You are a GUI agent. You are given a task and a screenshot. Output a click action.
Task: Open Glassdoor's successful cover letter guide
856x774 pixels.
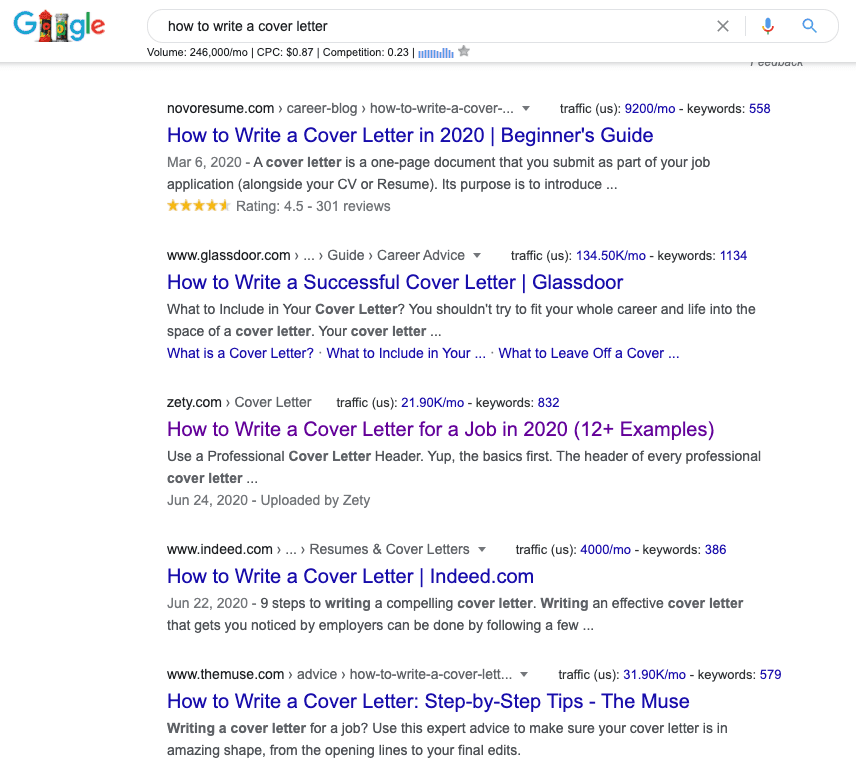(x=395, y=282)
